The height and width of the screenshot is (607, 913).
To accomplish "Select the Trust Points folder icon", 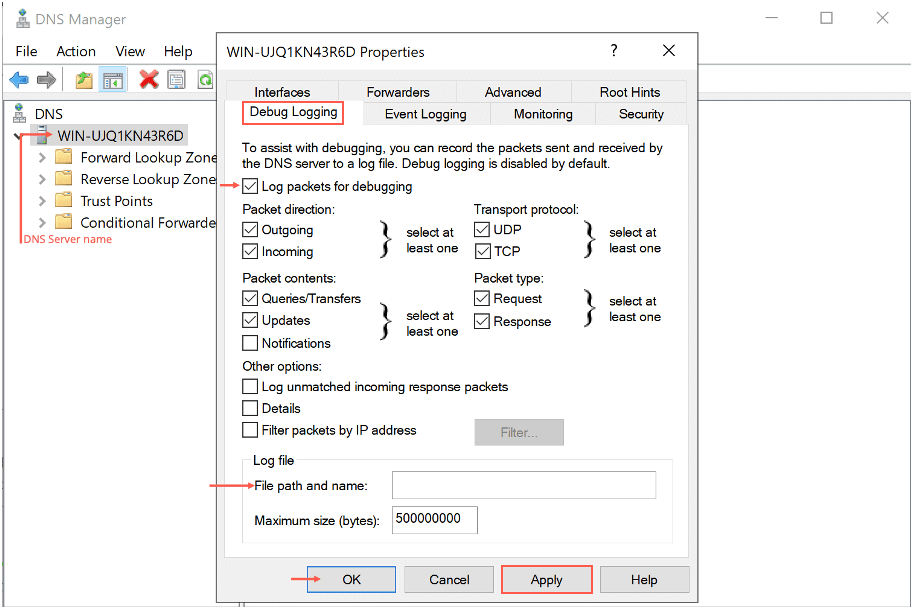I will click(64, 201).
